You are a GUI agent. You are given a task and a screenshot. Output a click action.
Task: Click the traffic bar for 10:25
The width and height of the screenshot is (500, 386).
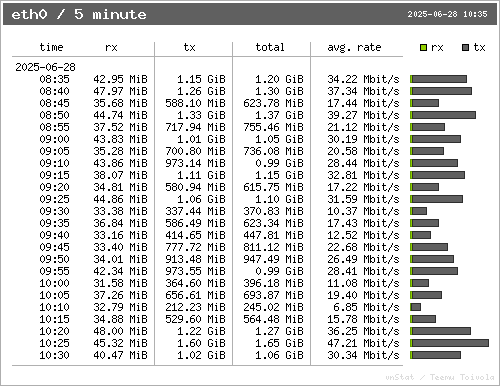[450, 343]
